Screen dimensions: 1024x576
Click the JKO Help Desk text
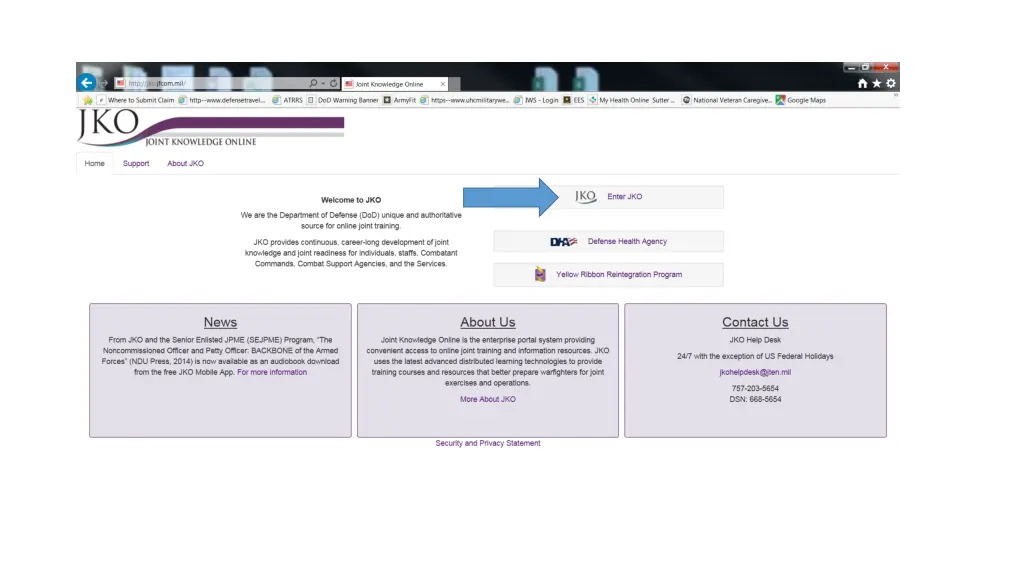(x=755, y=340)
